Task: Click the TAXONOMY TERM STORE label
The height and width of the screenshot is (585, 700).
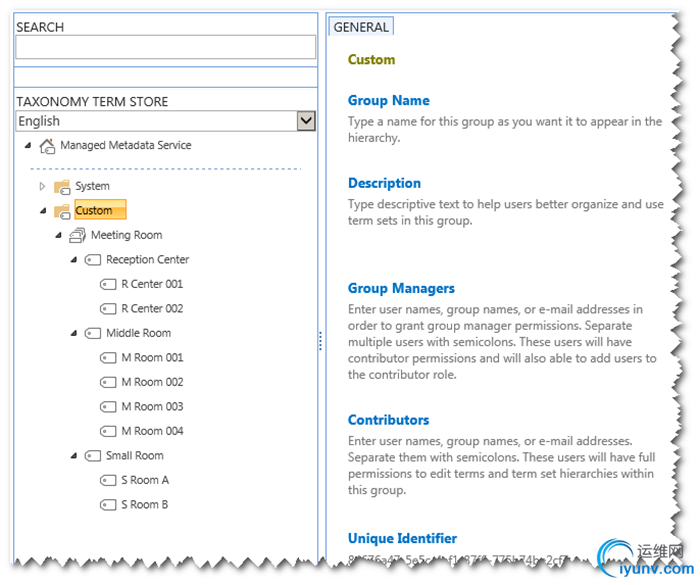Action: point(92,102)
